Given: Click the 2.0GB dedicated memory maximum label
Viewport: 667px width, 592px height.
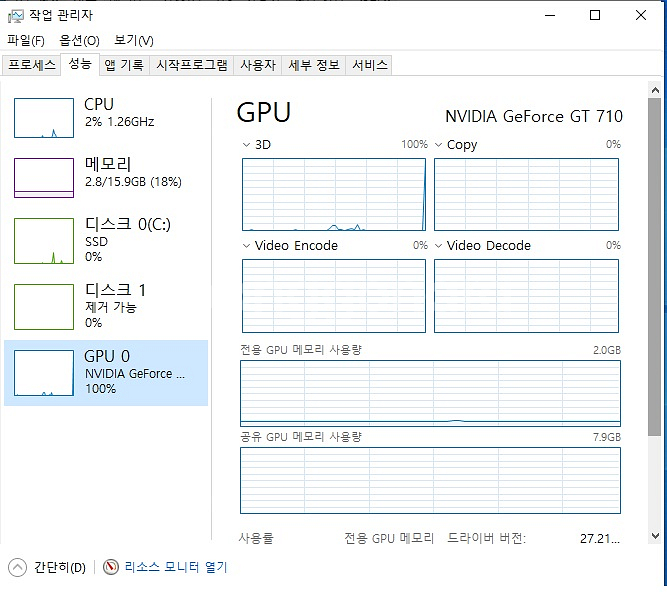Looking at the screenshot, I should coord(607,350).
